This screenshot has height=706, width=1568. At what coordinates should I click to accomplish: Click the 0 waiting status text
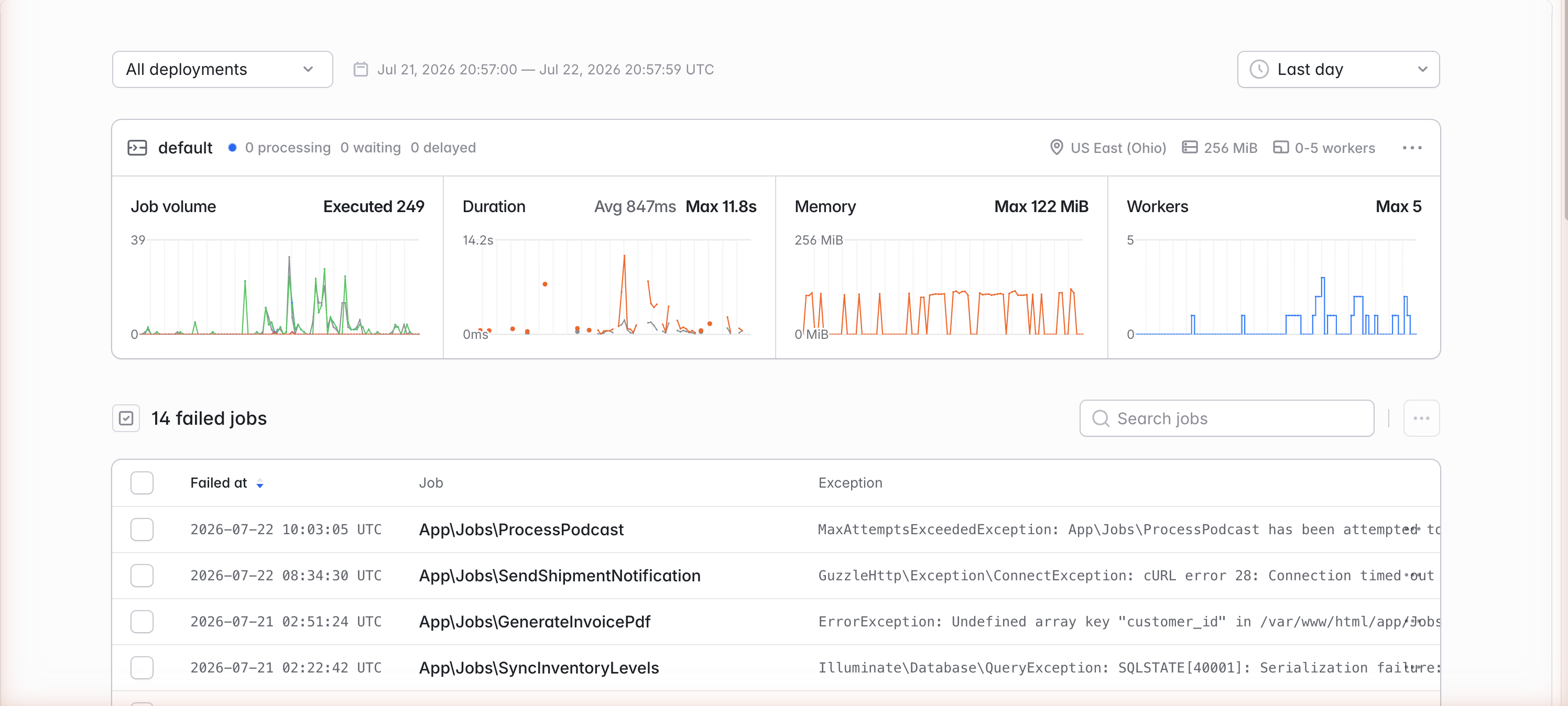371,148
